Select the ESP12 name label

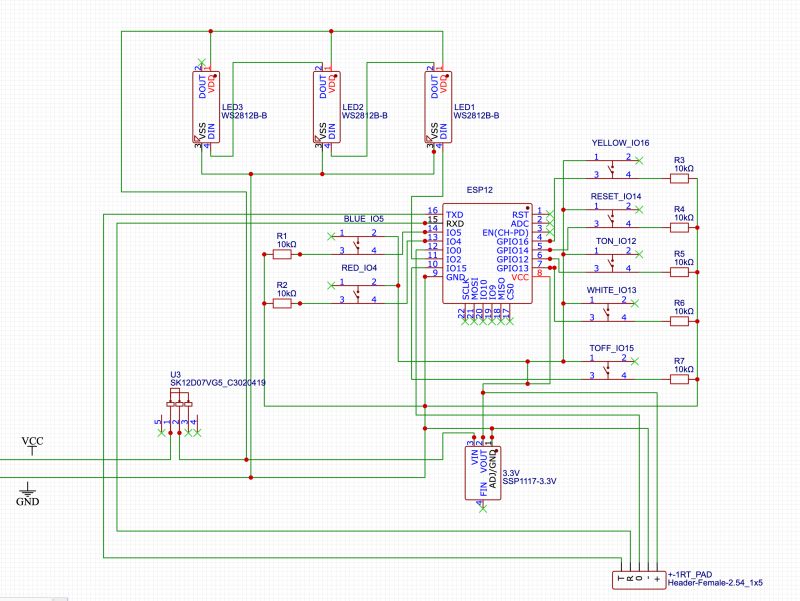coord(480,190)
